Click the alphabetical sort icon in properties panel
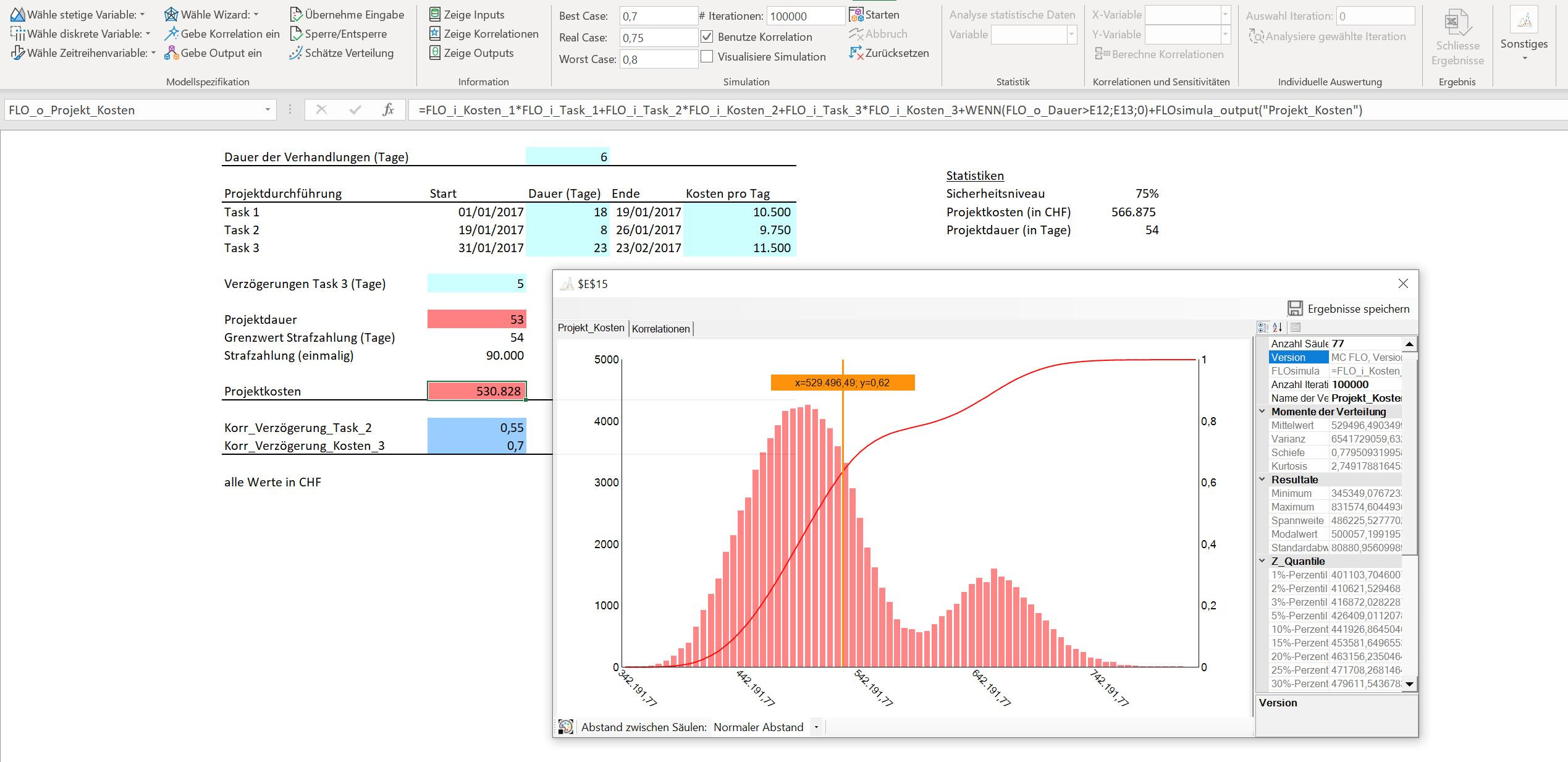This screenshot has width=1568, height=762. [1278, 328]
